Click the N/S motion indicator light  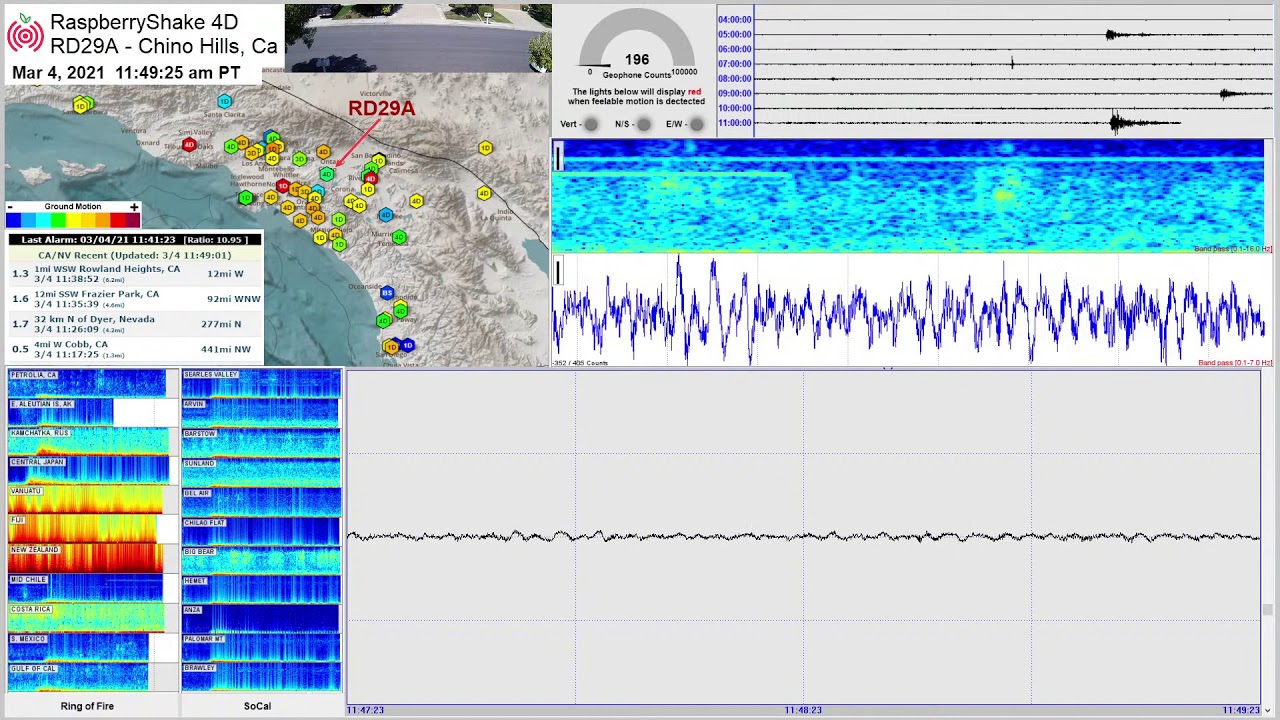point(643,124)
